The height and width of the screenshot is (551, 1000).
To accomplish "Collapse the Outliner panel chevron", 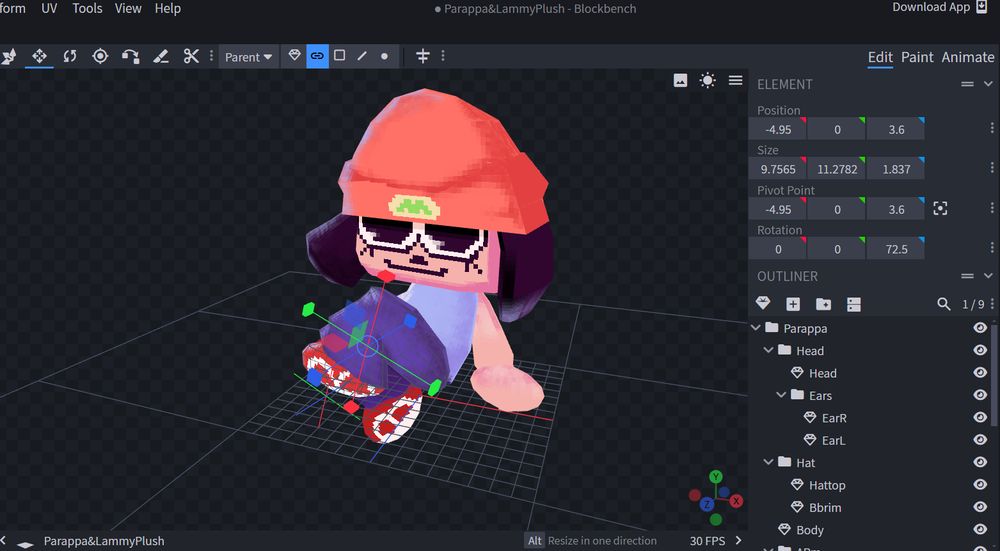I will 988,276.
